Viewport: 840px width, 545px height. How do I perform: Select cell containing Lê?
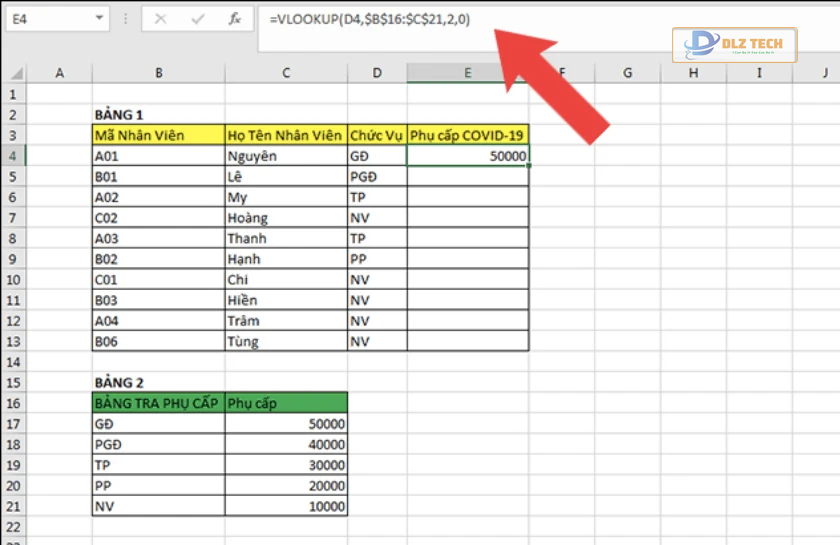pos(286,176)
